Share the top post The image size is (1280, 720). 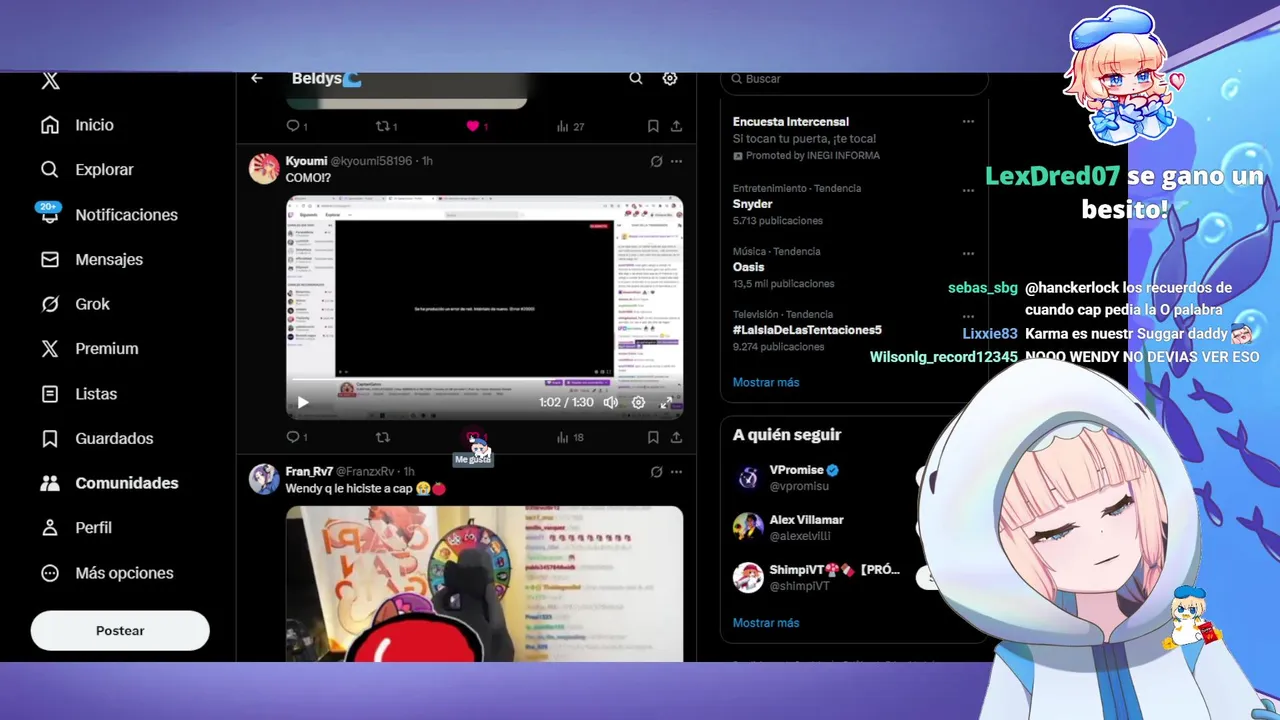click(x=676, y=126)
